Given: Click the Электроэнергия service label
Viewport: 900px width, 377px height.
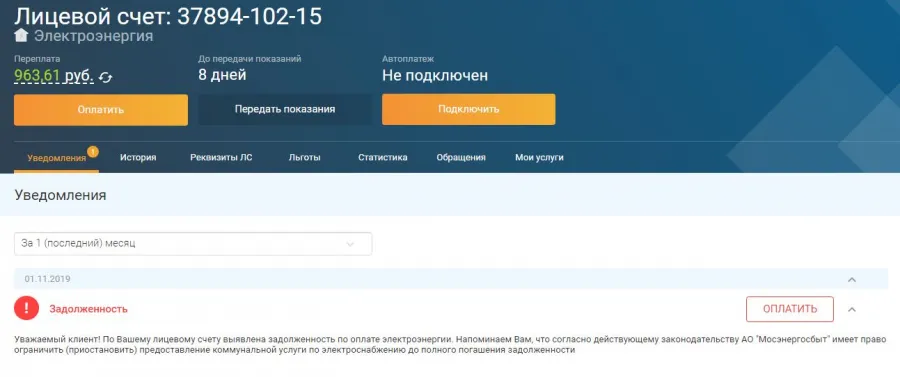Looking at the screenshot, I should coord(94,36).
